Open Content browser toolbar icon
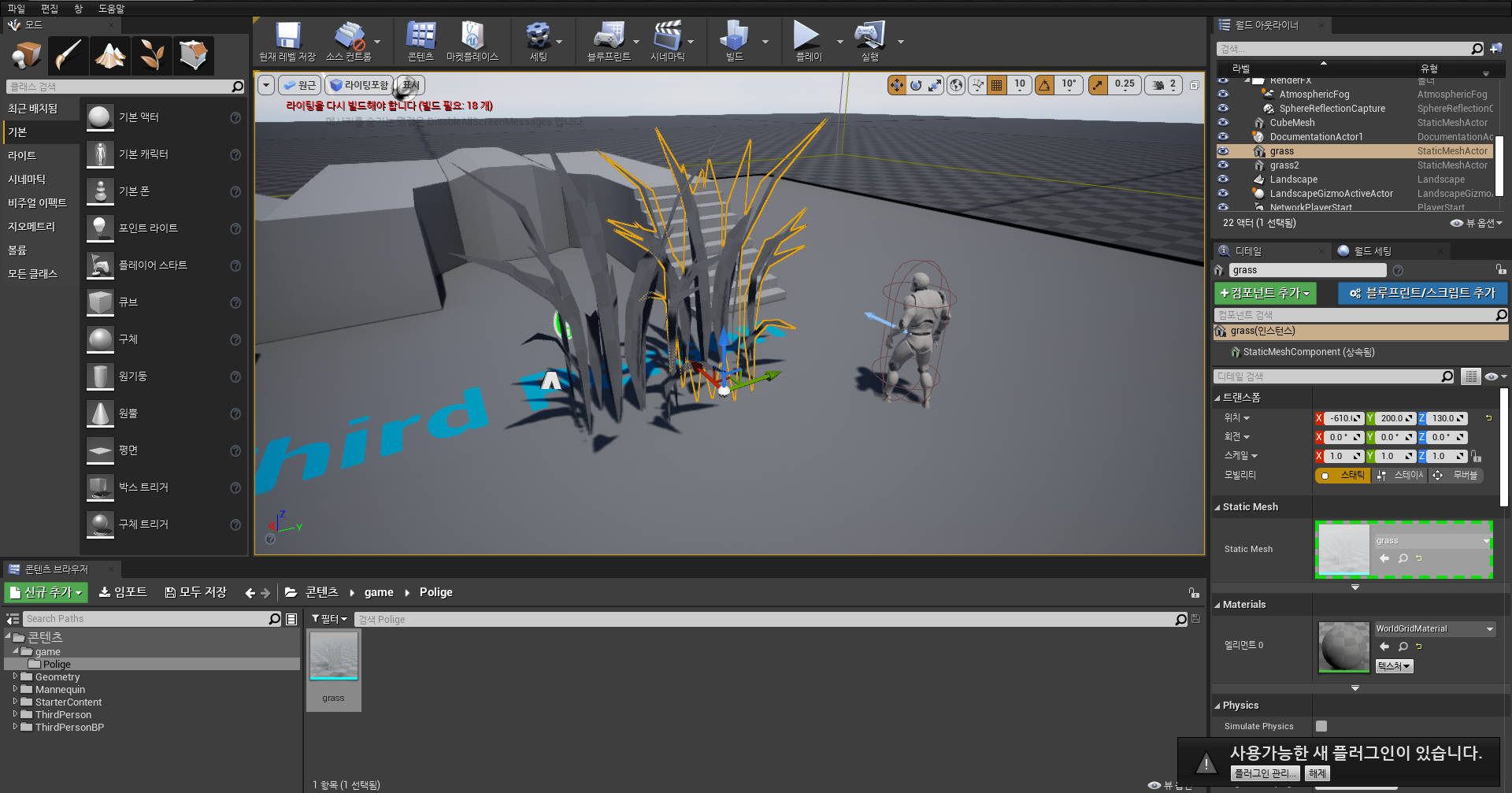 coord(421,42)
